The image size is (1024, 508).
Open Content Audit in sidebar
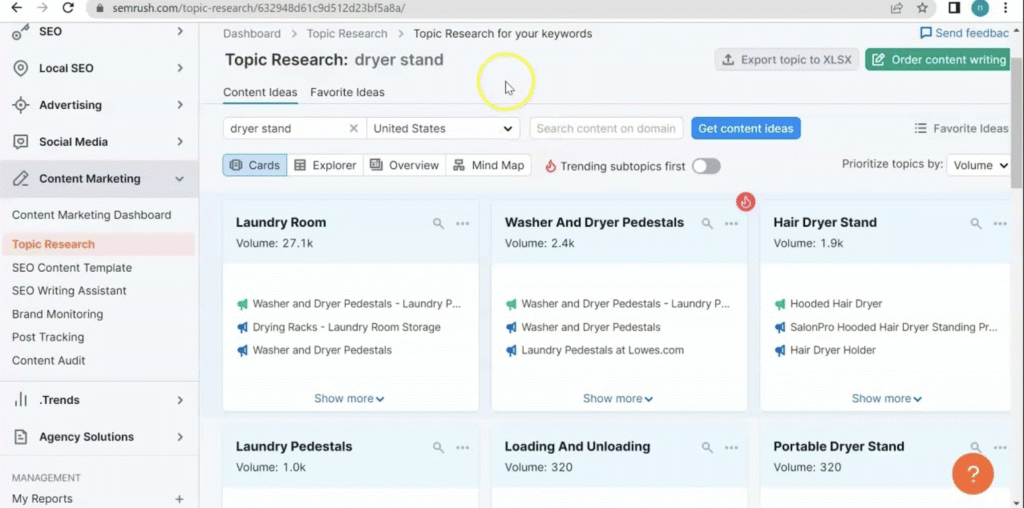coord(48,360)
